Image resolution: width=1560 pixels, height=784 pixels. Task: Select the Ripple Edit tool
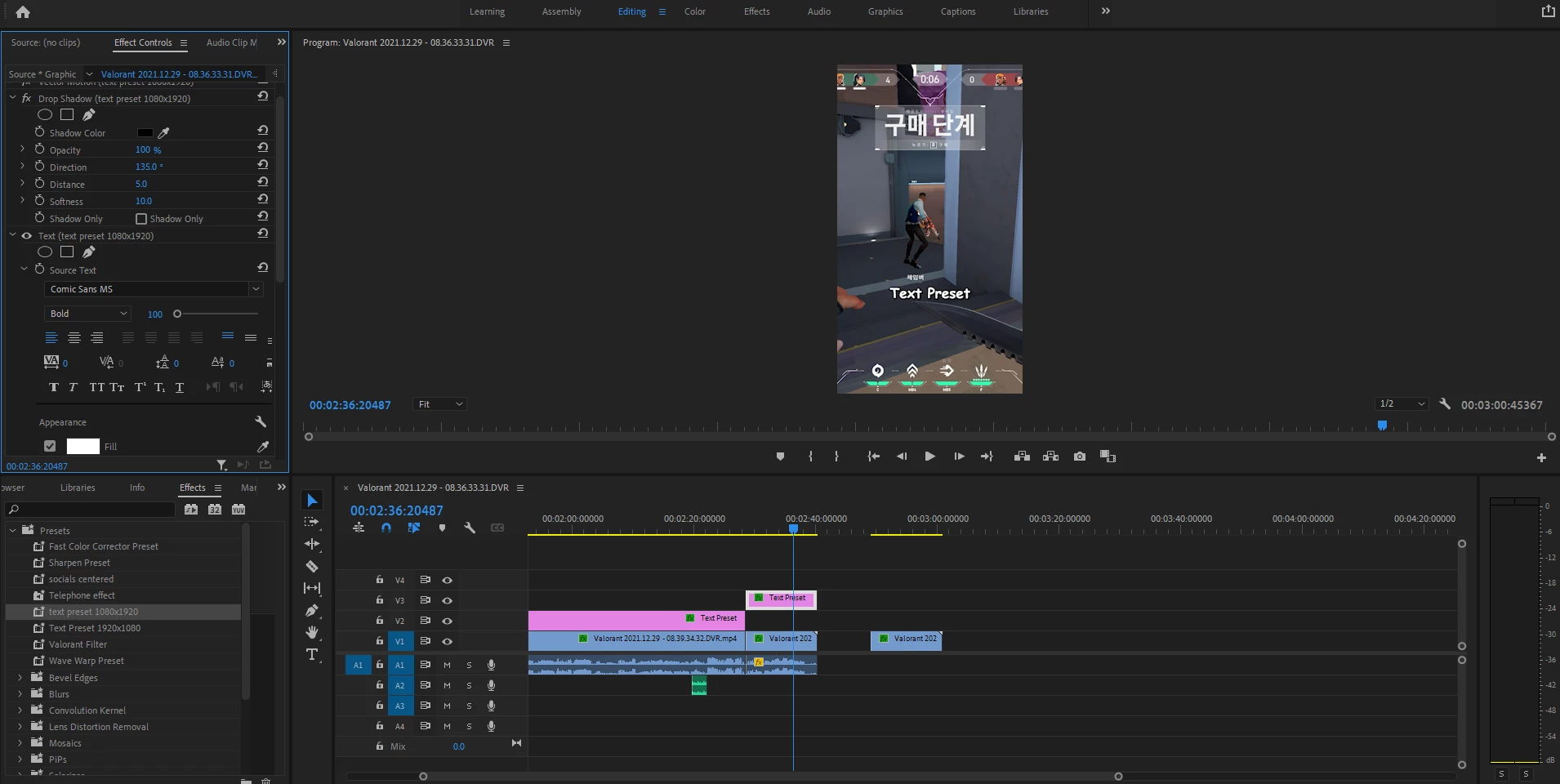point(312,544)
